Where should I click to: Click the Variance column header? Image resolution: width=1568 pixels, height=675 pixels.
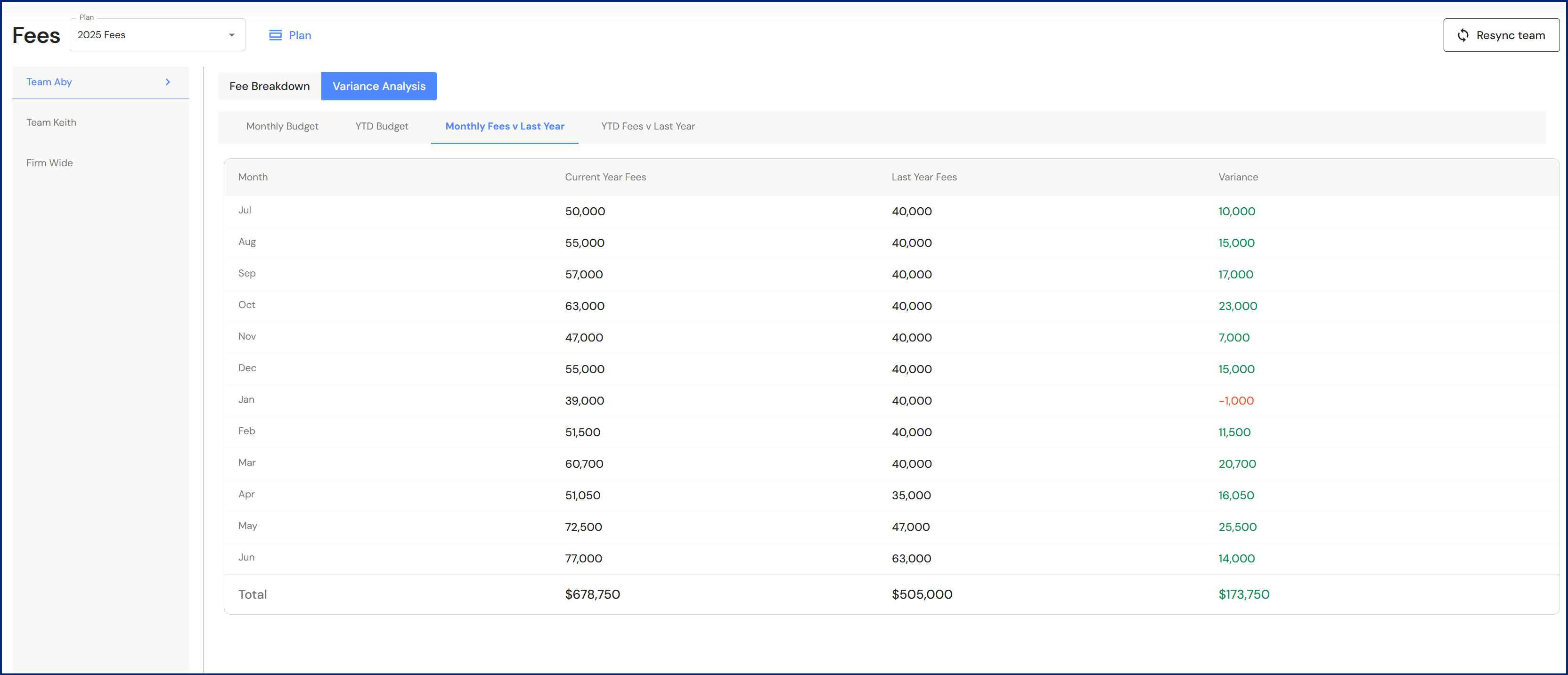point(1237,177)
